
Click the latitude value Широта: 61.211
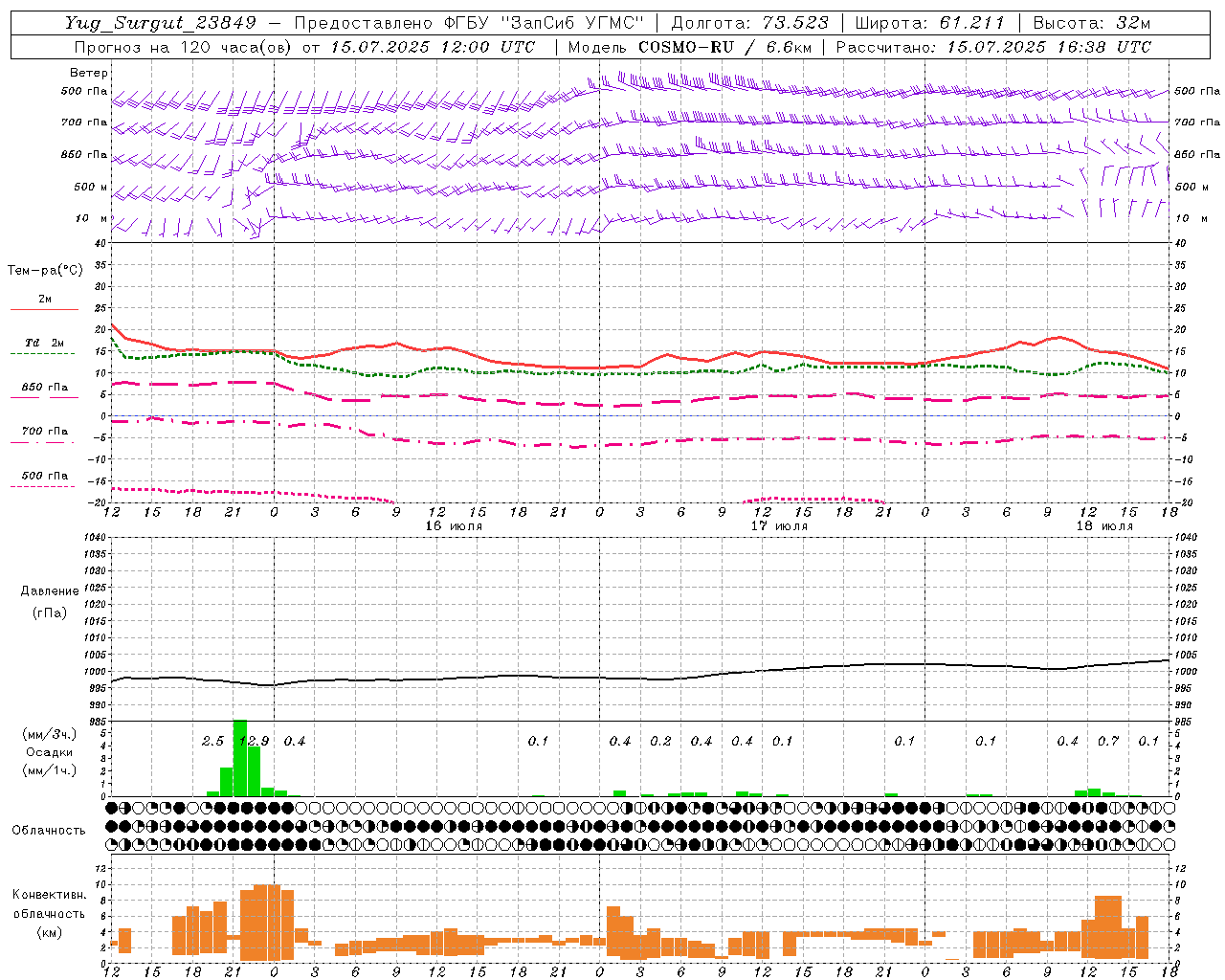point(929,23)
